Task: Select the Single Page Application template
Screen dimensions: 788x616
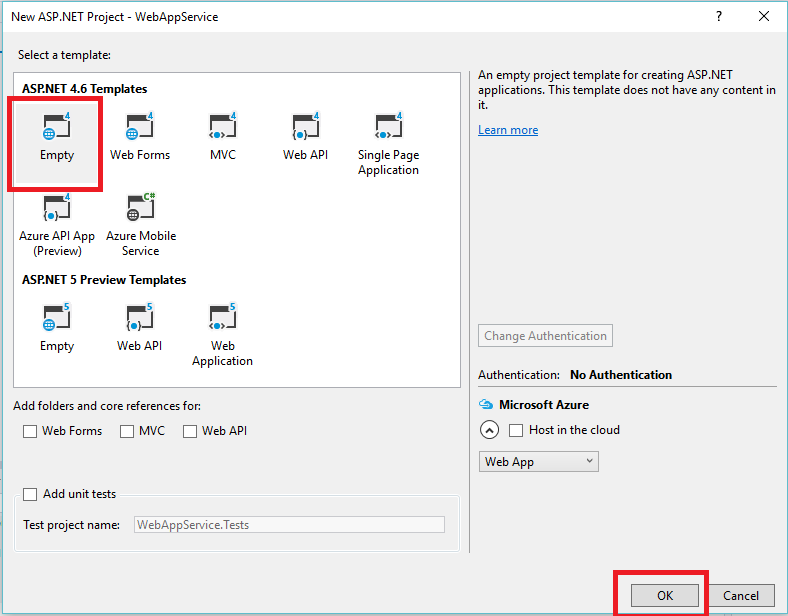Action: pyautogui.click(x=388, y=129)
